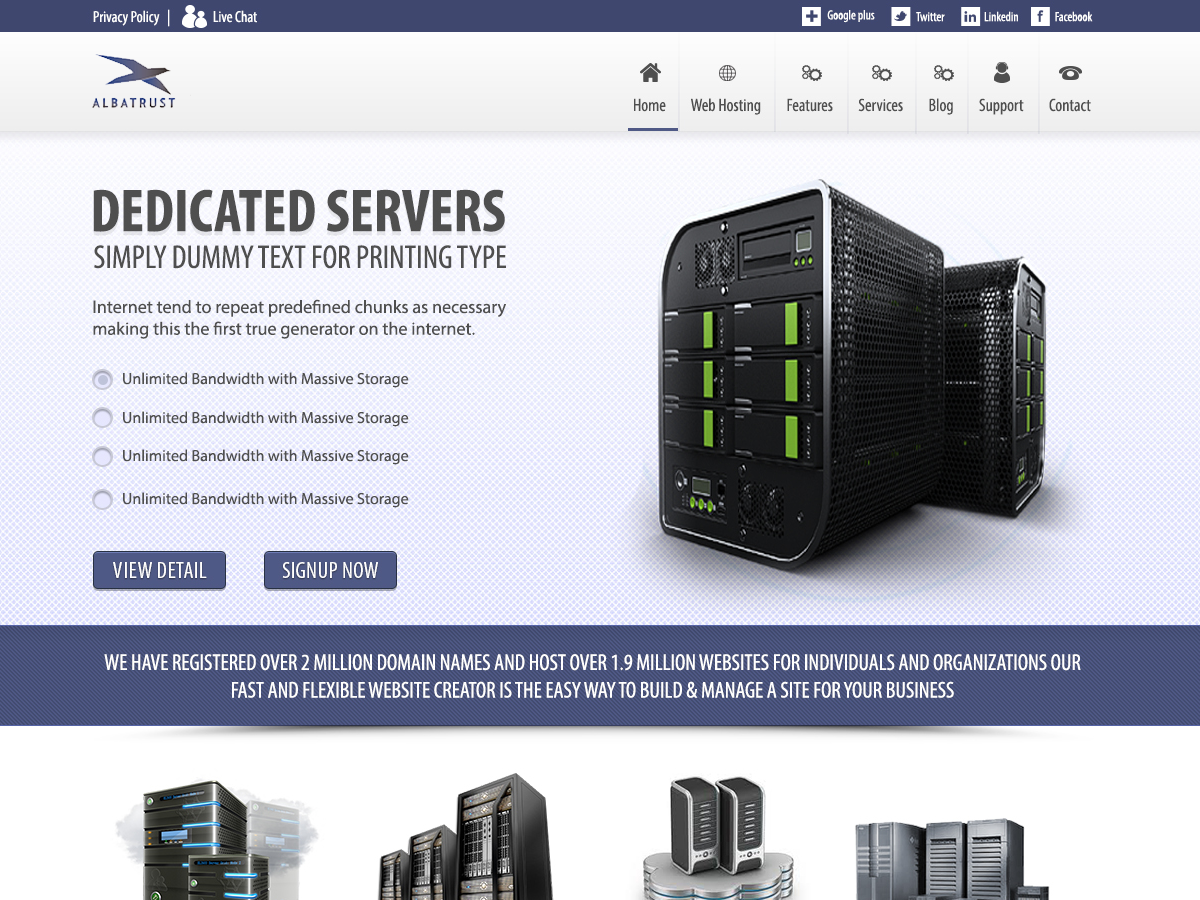The height and width of the screenshot is (900, 1200).
Task: Follow the Google plus text link
Action: click(851, 16)
